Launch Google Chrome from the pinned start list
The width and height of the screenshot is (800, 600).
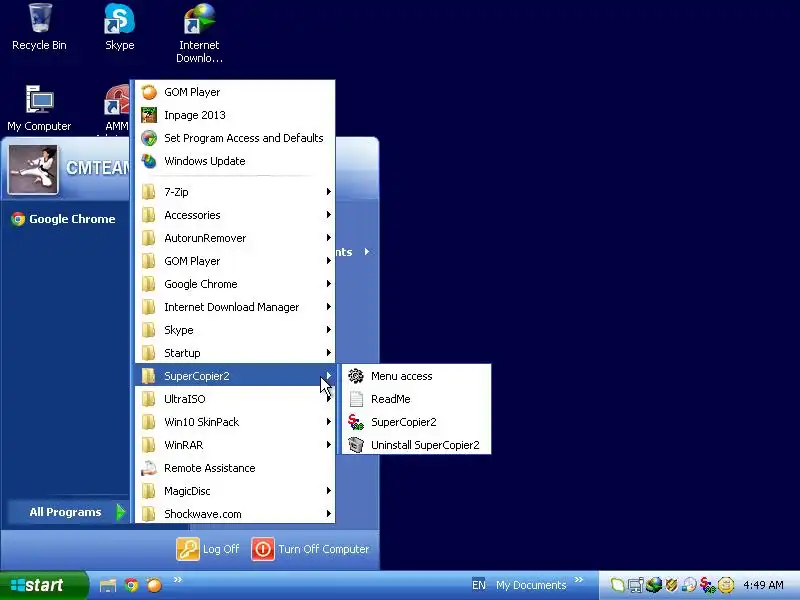click(63, 219)
